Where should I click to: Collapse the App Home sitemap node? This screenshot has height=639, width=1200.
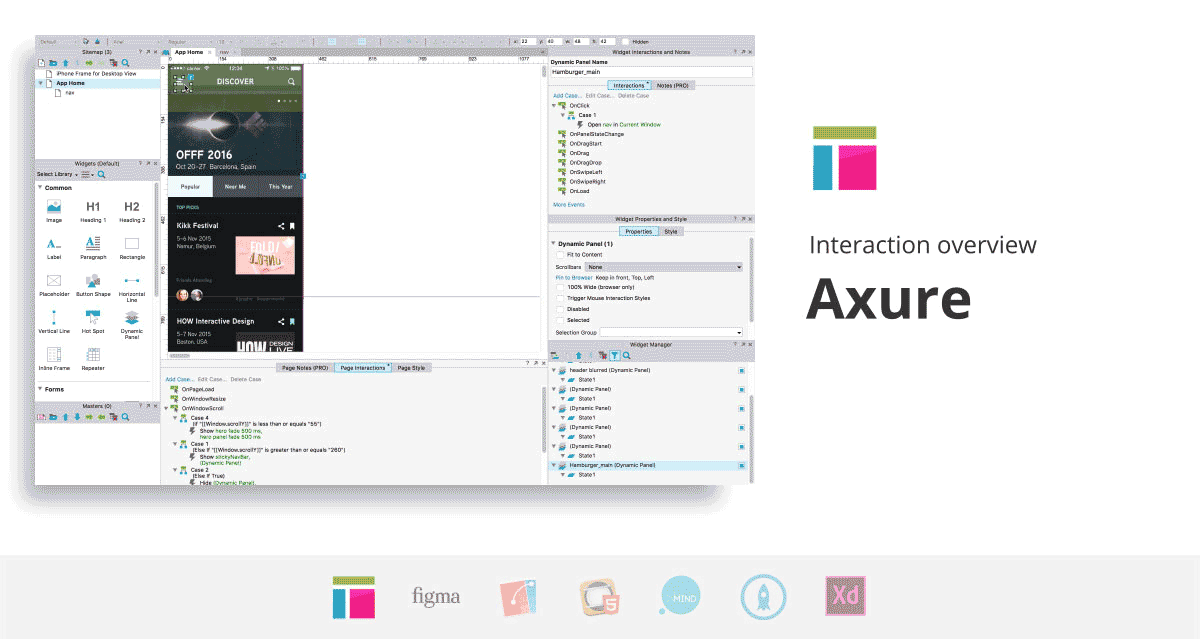pos(40,83)
